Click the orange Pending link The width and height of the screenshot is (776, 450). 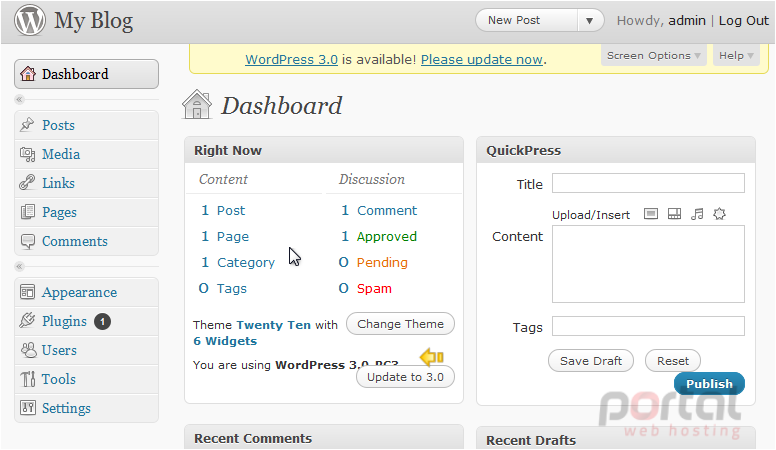point(382,262)
